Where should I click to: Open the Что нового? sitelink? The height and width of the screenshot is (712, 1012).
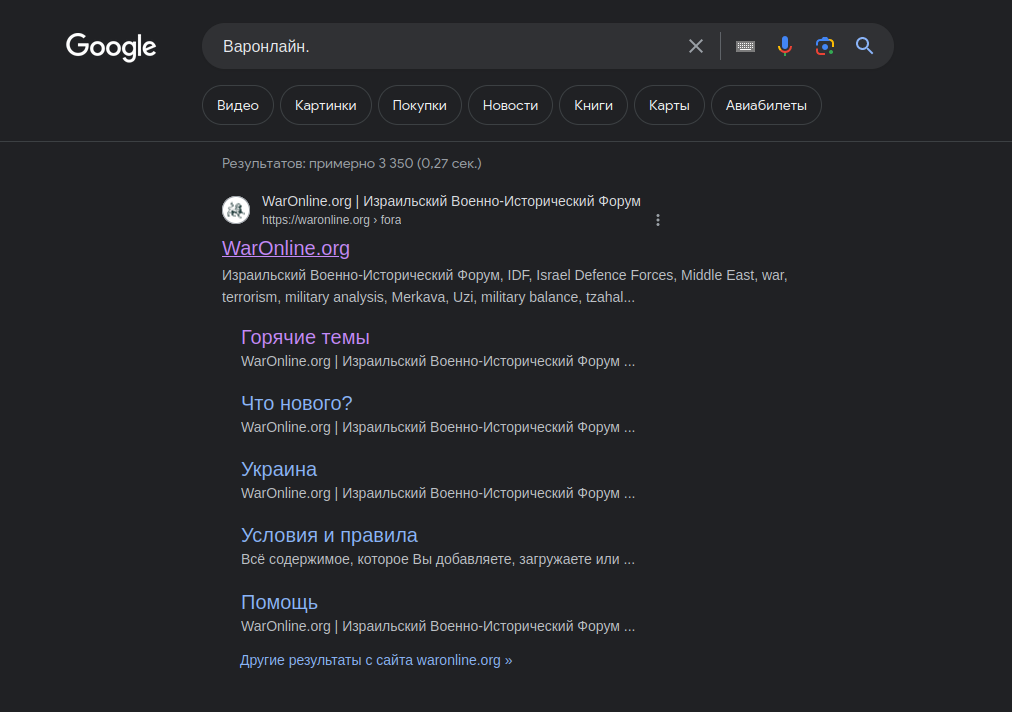click(x=296, y=403)
